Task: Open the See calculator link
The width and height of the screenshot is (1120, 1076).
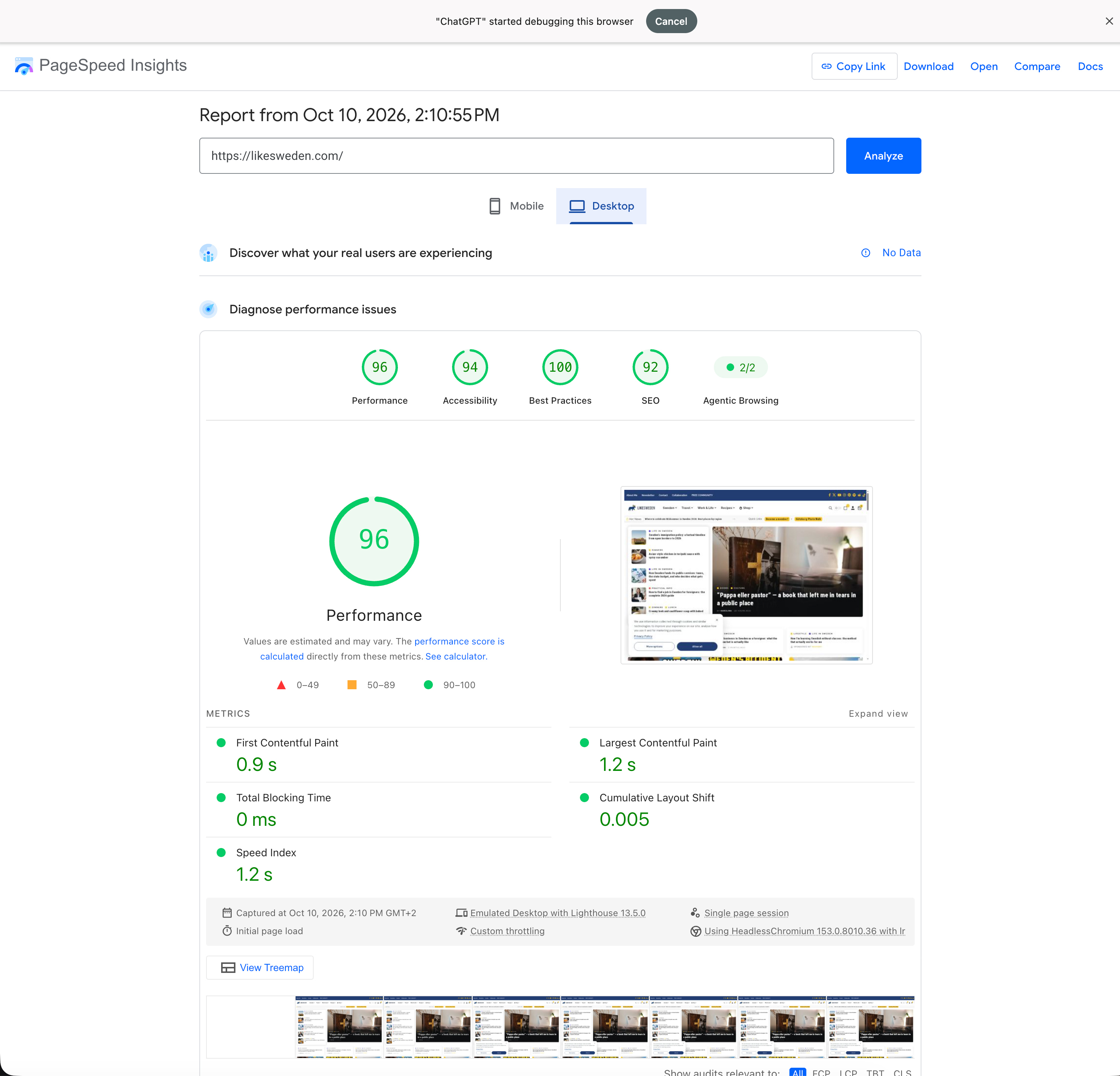Action: (455, 657)
